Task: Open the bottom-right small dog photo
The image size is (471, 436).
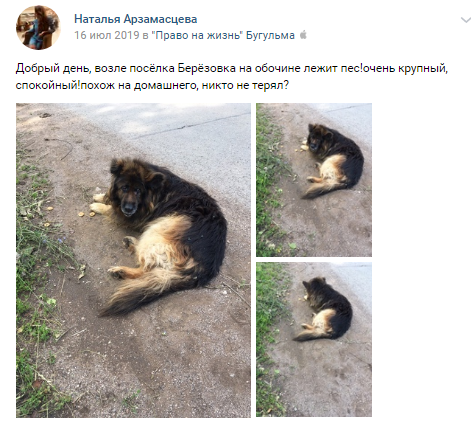Action: tap(314, 339)
